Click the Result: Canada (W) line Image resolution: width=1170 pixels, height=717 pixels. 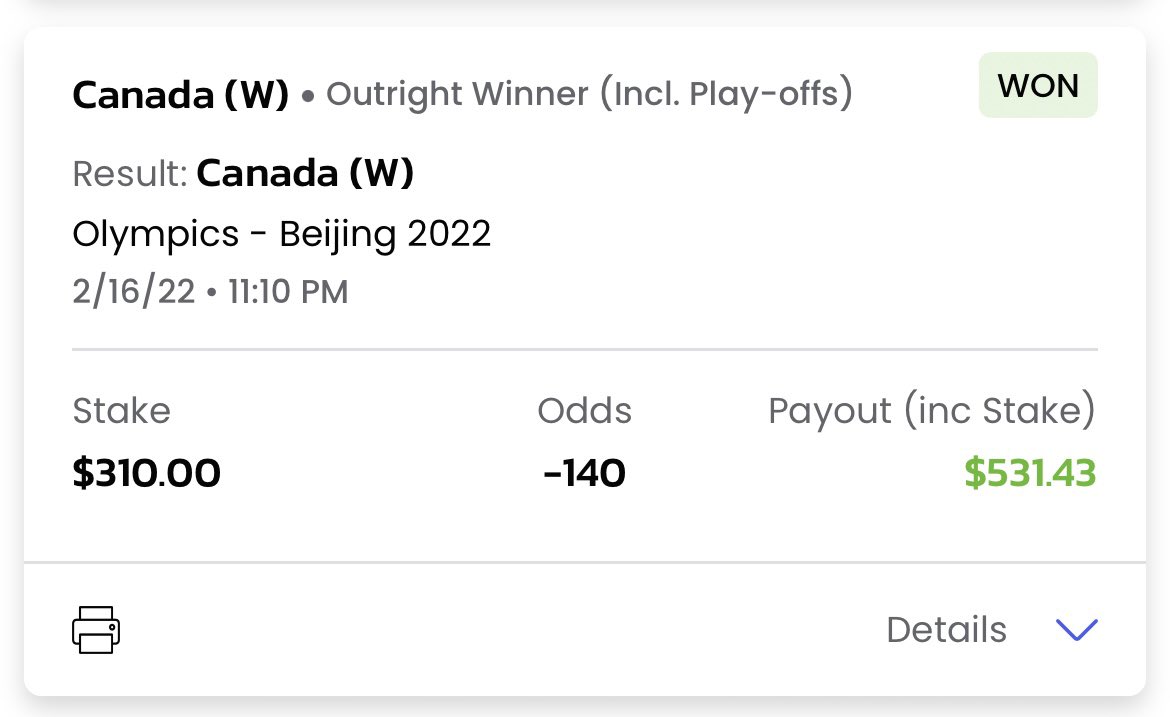(x=243, y=173)
